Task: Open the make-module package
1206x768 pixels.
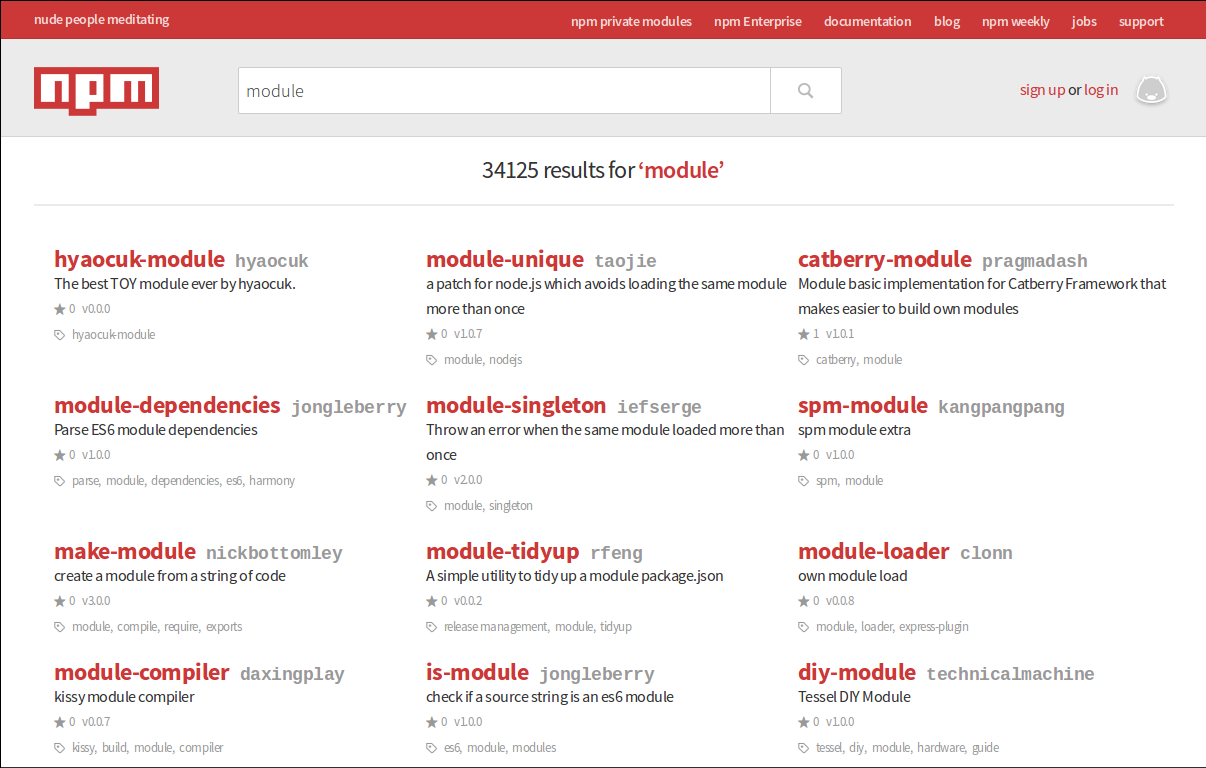Action: click(x=125, y=552)
